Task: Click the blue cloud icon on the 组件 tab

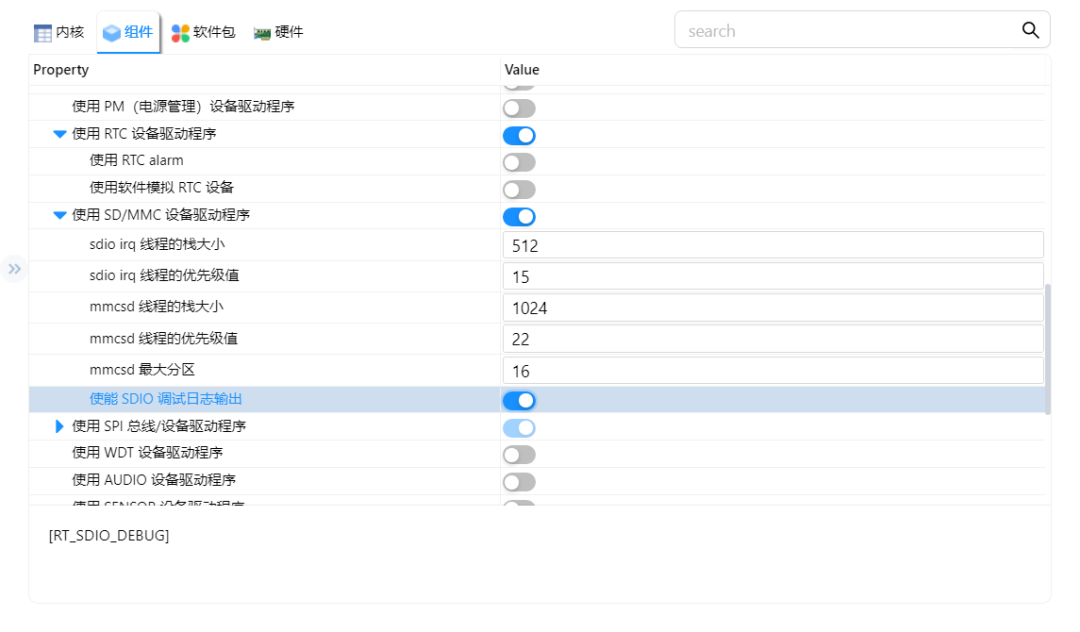Action: (110, 31)
